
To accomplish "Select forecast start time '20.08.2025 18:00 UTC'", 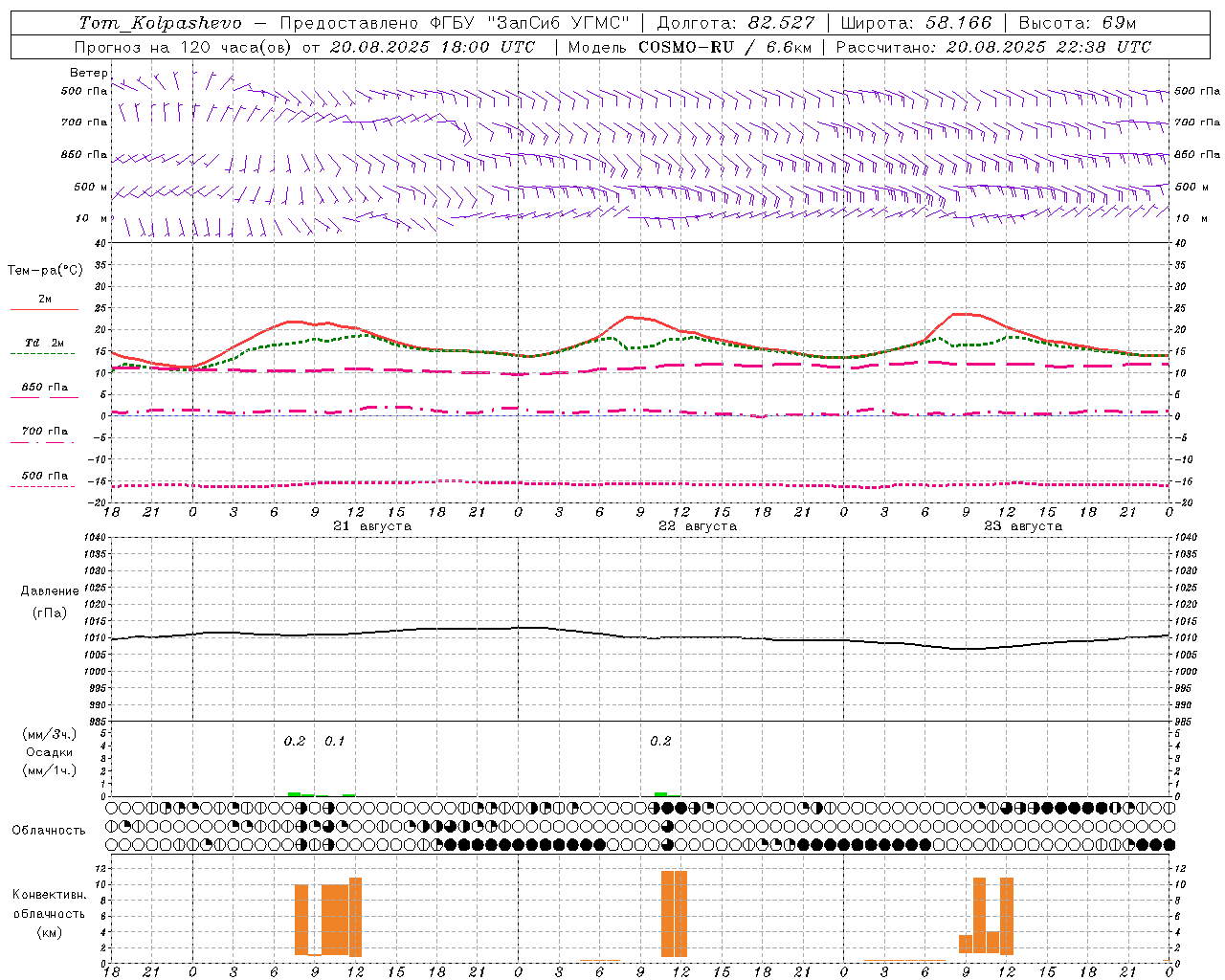I will click(432, 47).
